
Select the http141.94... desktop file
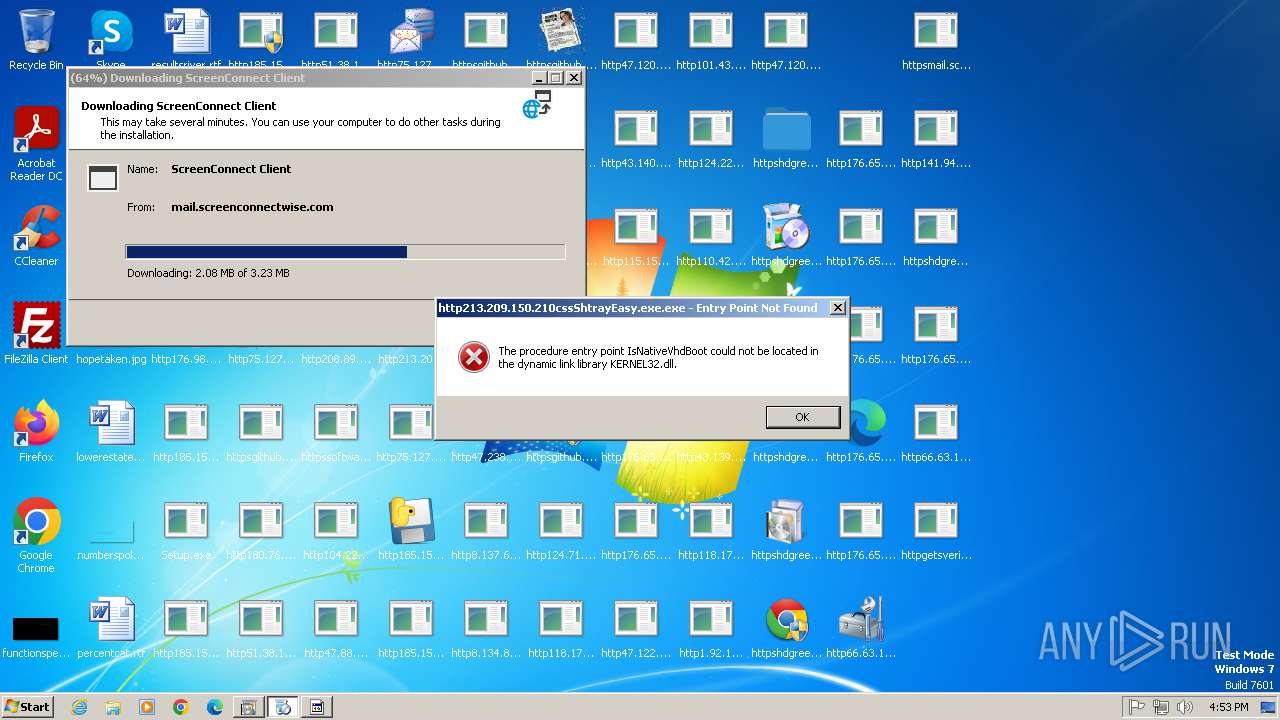pyautogui.click(x=936, y=138)
